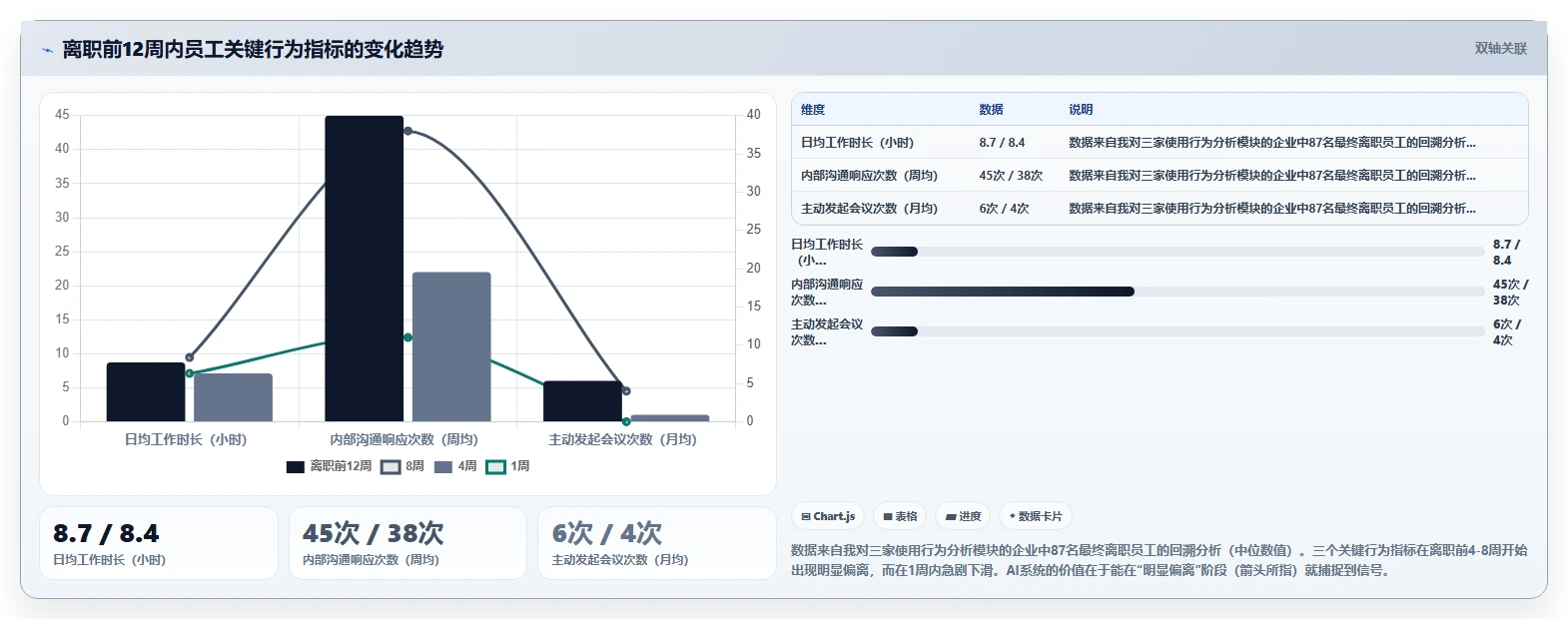
Task: Open the 45次 / 38次 stat card
Action: 407,543
